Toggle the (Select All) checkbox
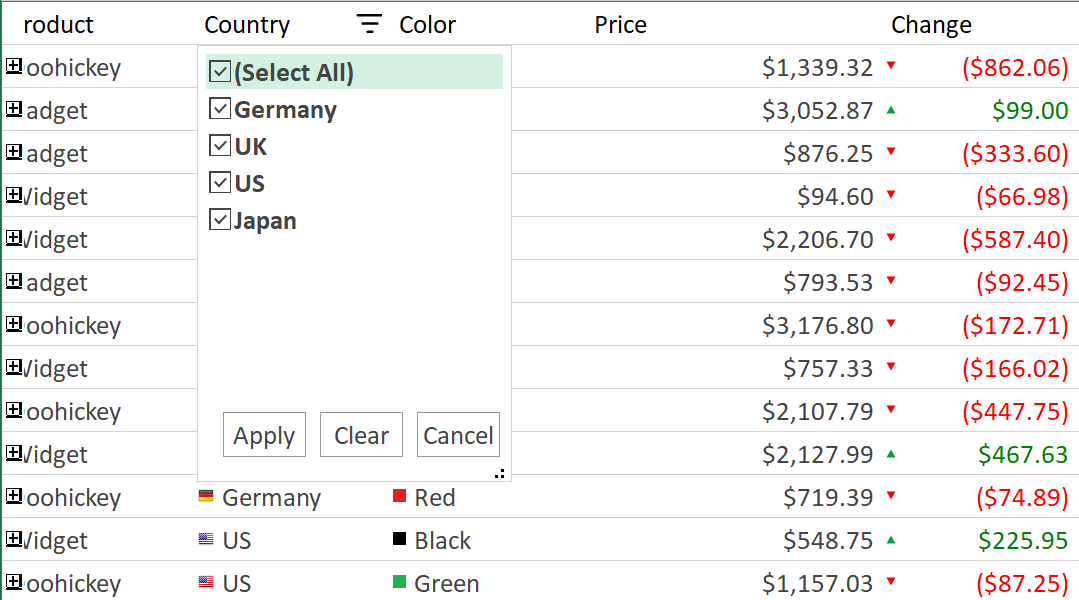The height and width of the screenshot is (600, 1079). 220,72
